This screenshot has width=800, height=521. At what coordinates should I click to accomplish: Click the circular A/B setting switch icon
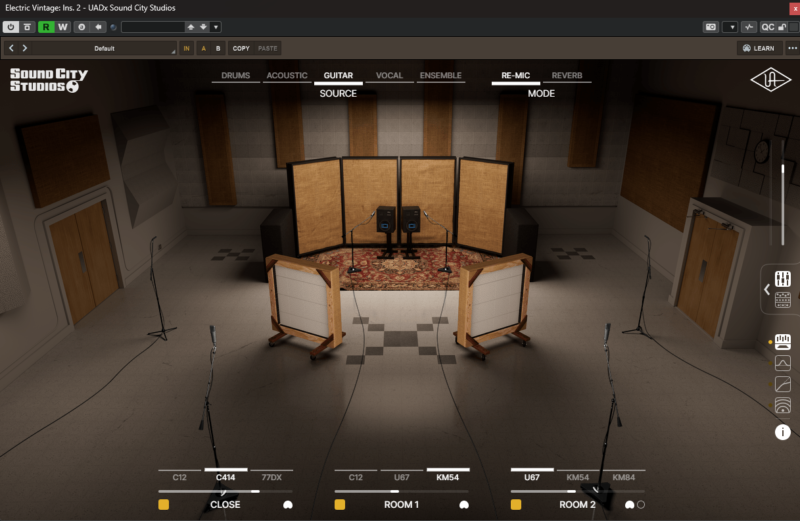coord(82,27)
